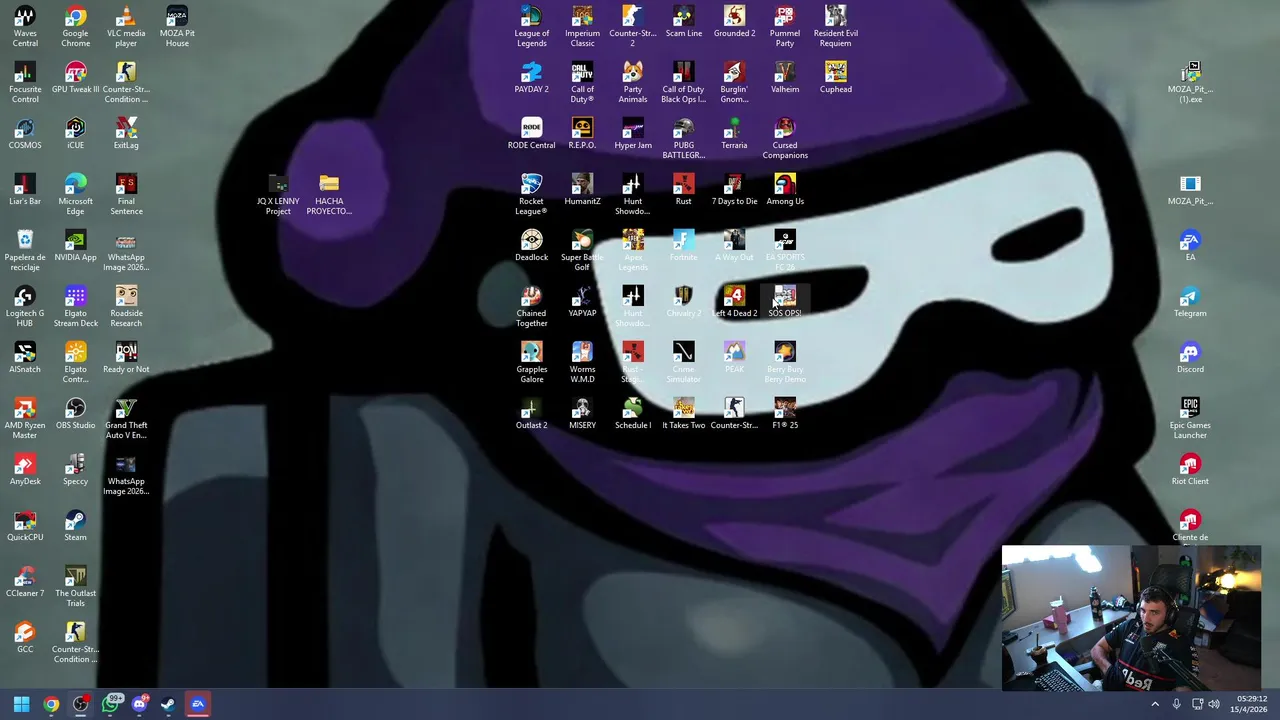Select the Among Us icon
Screen dimensions: 1280x720
(x=785, y=189)
